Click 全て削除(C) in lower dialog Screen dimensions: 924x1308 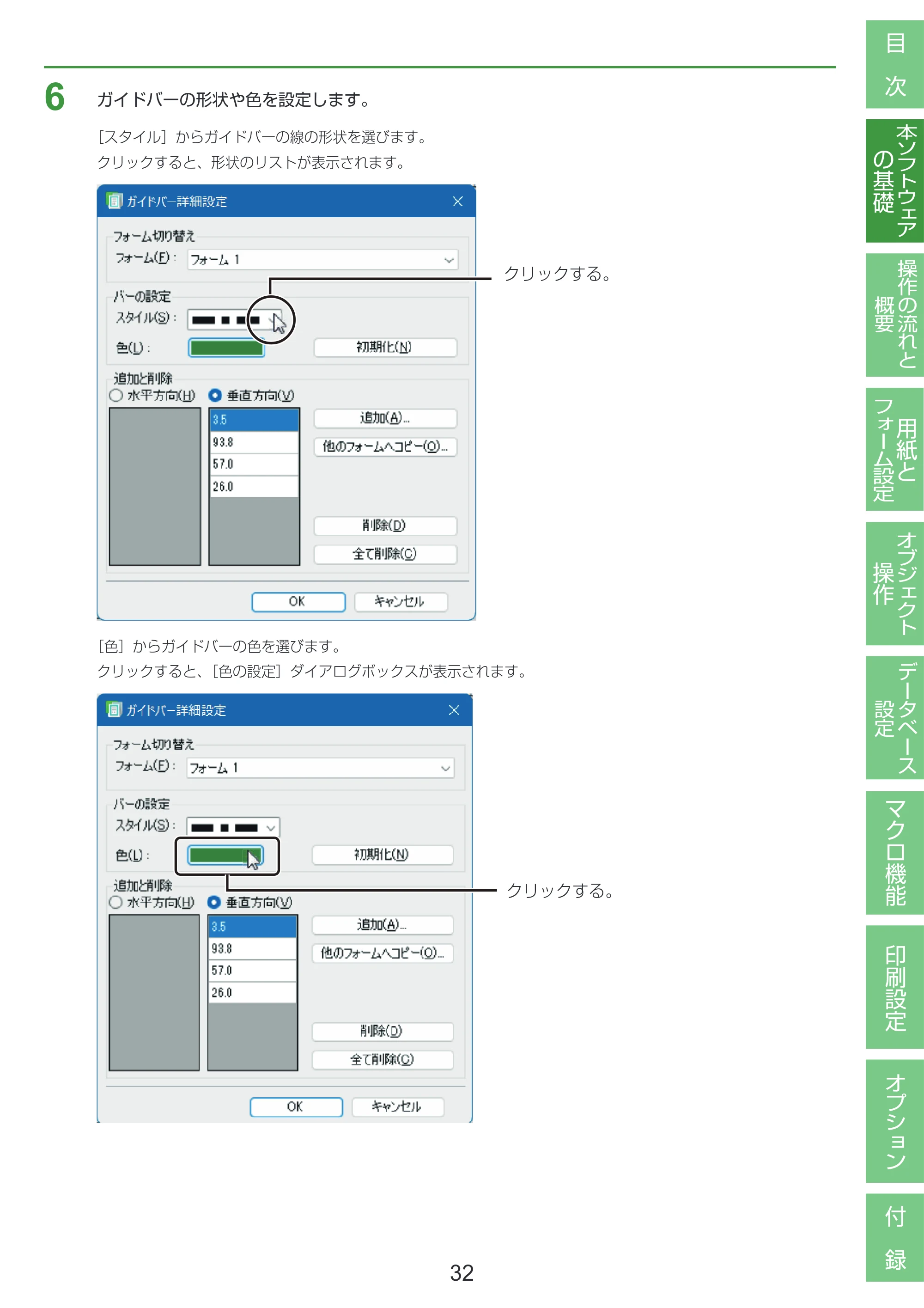point(383,1060)
